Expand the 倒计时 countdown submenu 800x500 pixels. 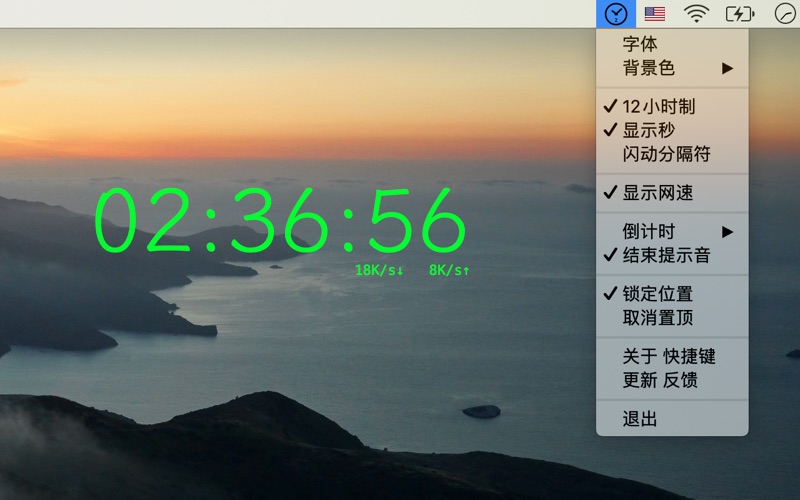pyautogui.click(x=672, y=232)
